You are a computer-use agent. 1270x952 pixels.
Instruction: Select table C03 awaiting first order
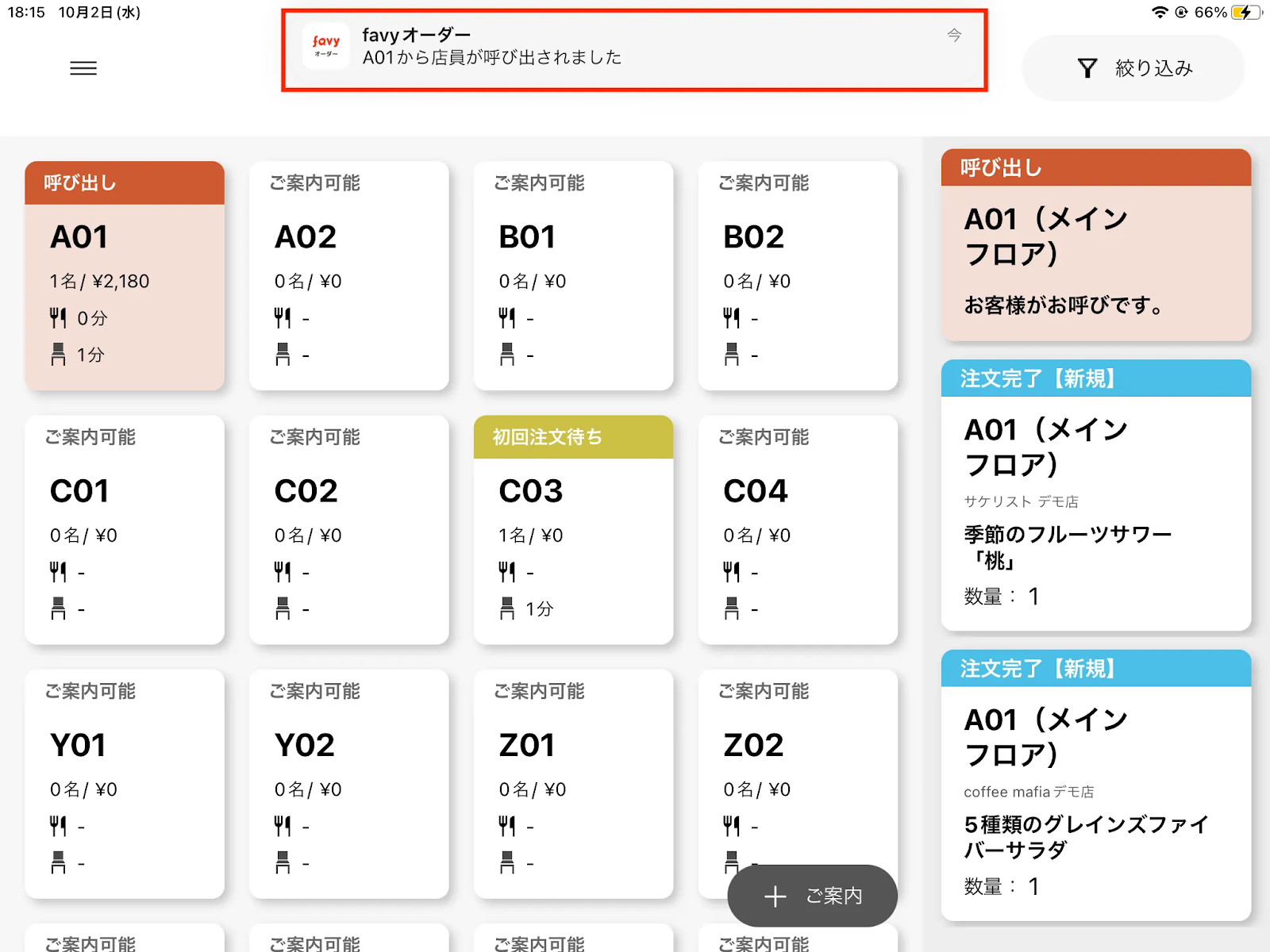(x=573, y=529)
